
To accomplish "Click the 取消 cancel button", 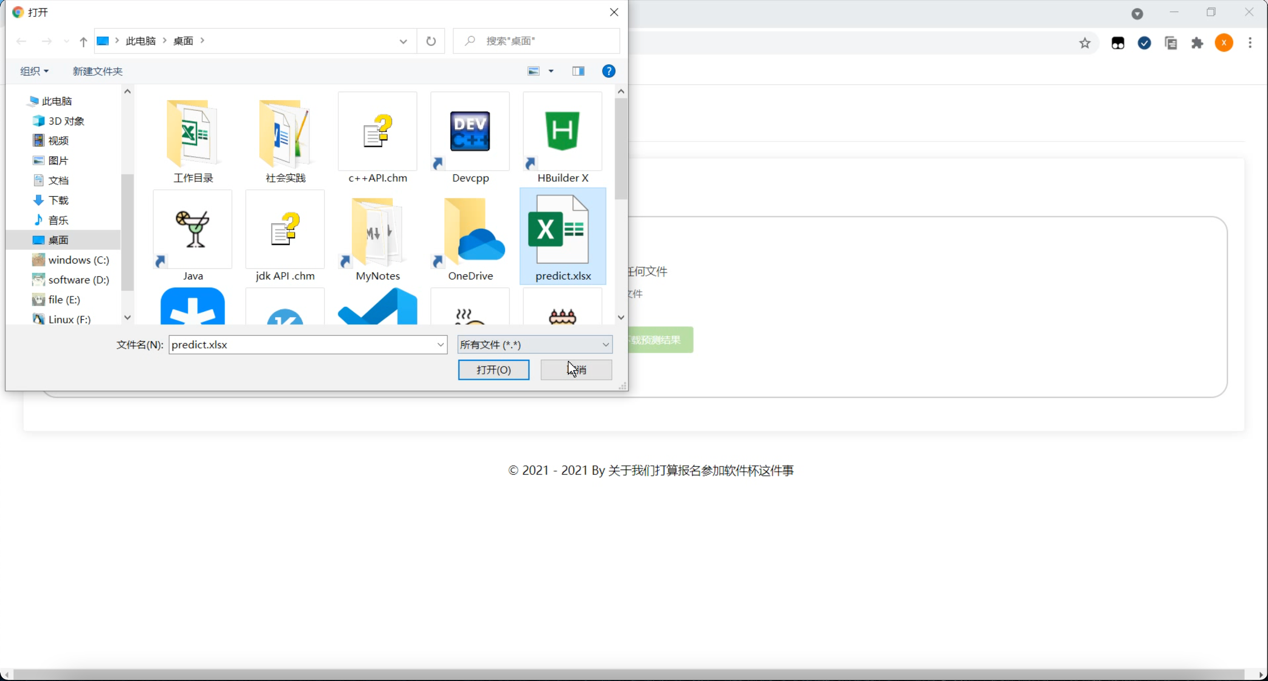I will (x=576, y=370).
